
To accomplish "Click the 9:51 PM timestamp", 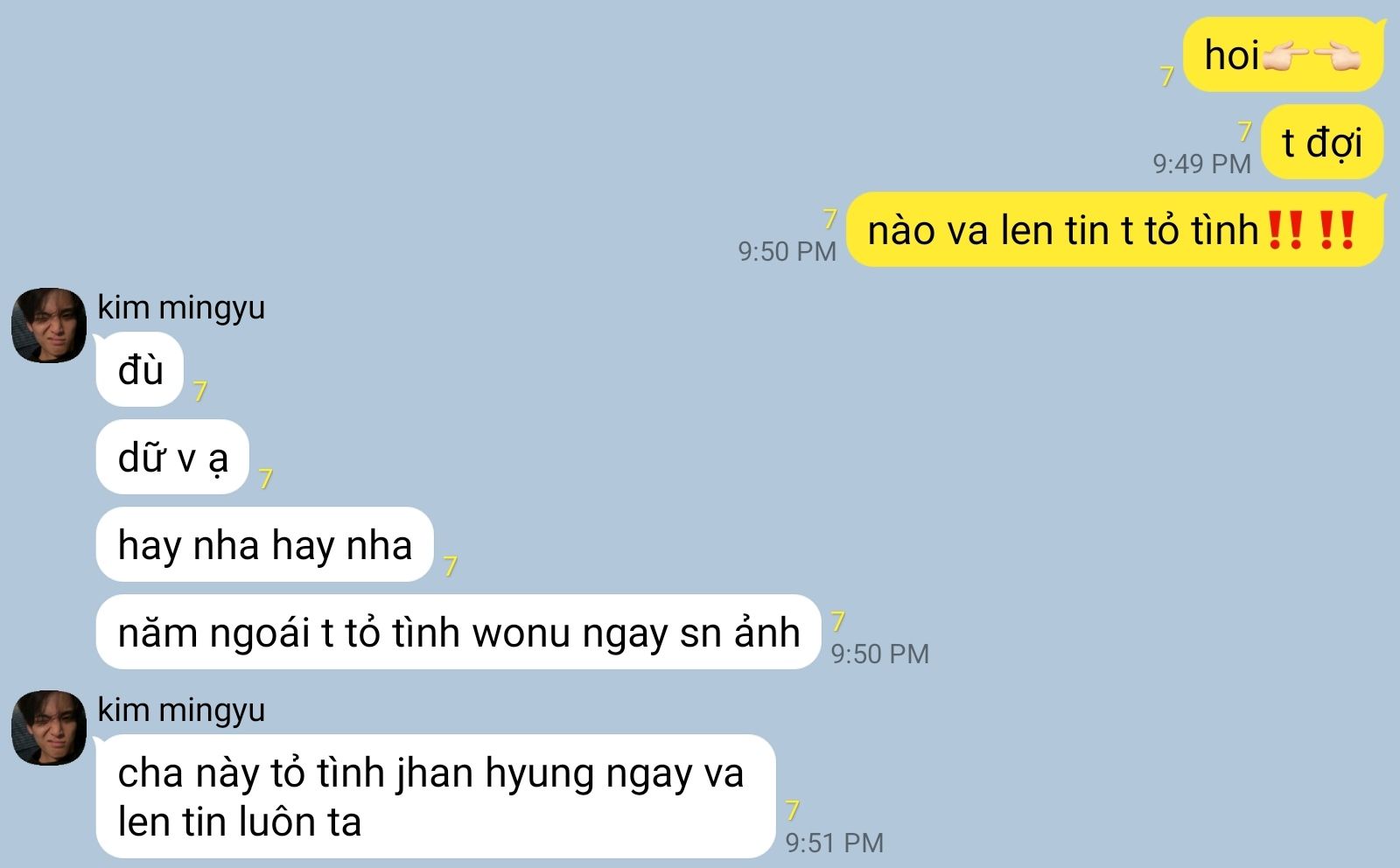I will tap(834, 843).
